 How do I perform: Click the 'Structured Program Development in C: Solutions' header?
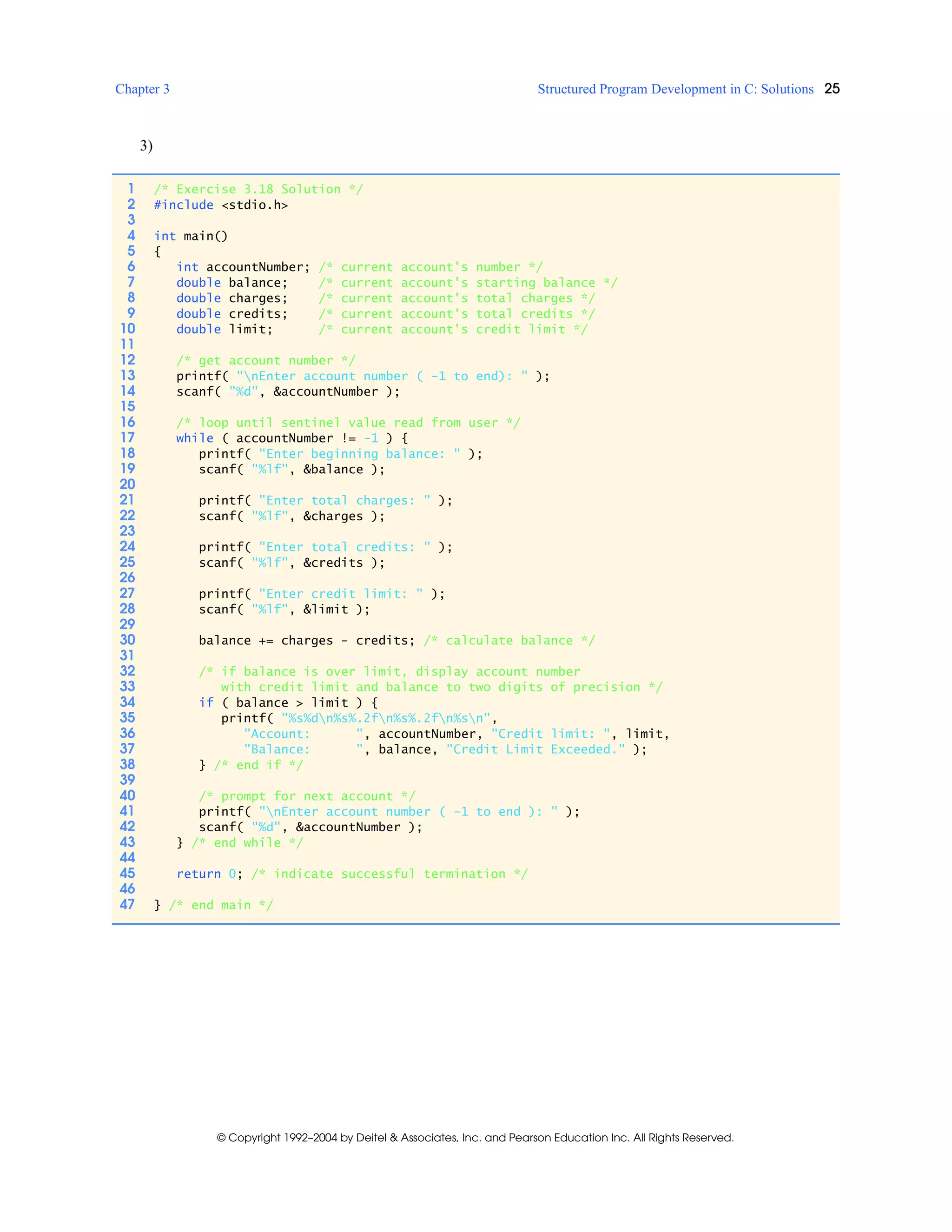tap(675, 89)
